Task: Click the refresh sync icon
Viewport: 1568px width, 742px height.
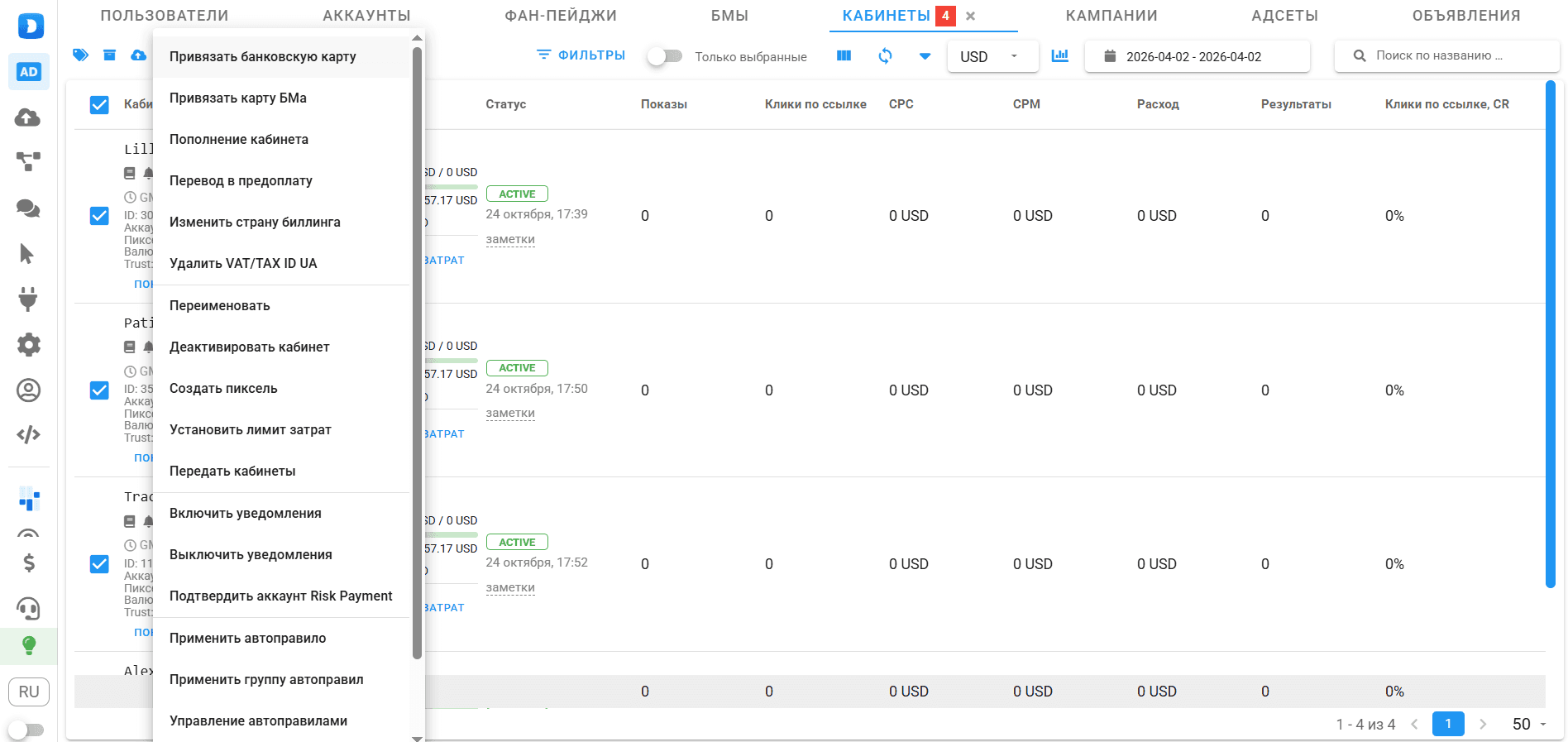Action: (x=885, y=55)
